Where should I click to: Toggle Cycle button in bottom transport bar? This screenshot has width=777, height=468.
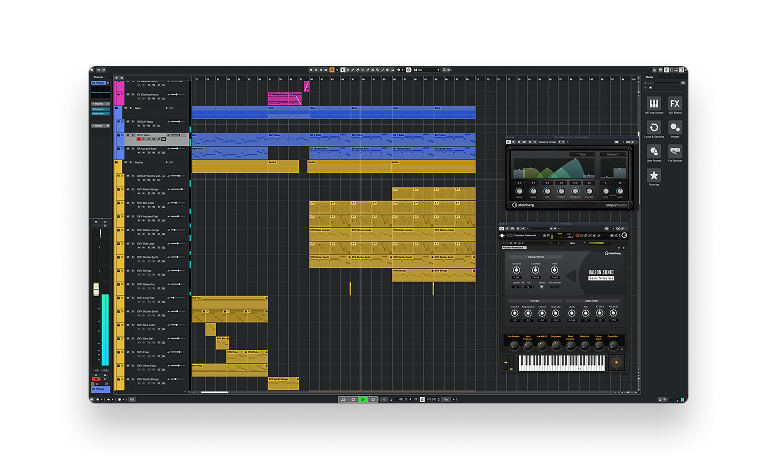[343, 399]
